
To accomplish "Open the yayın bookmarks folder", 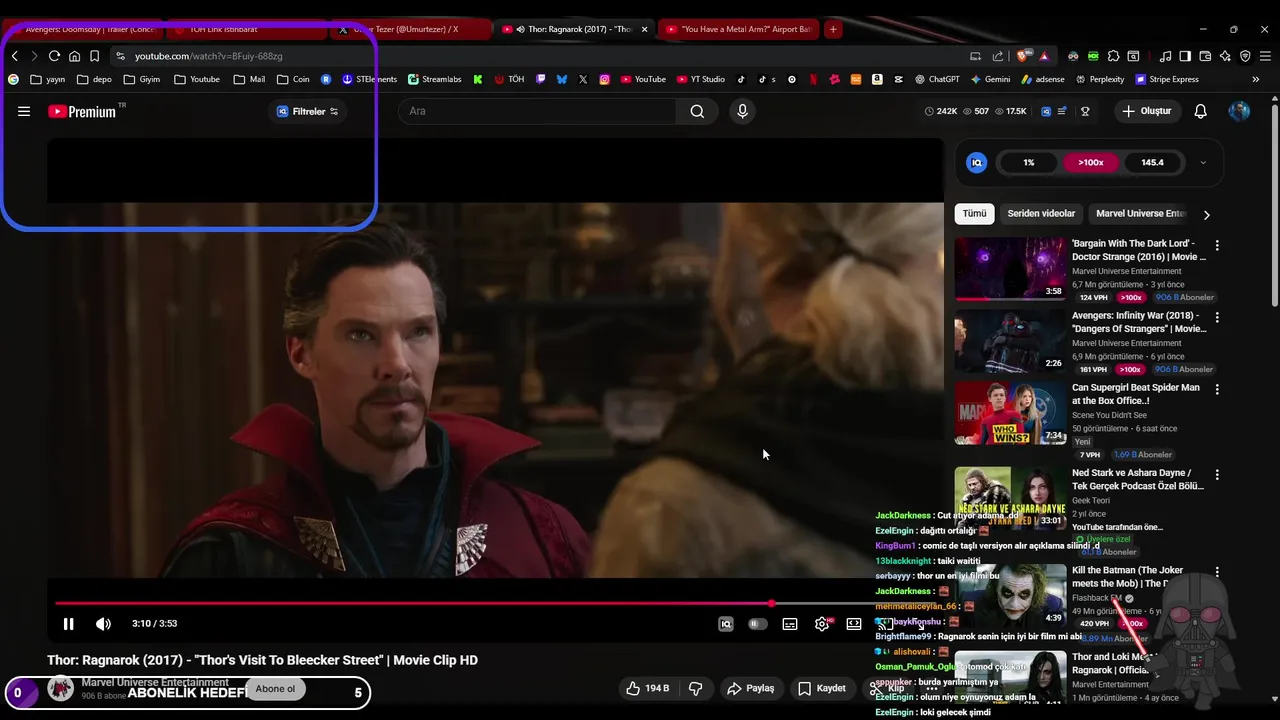I will [x=47, y=79].
